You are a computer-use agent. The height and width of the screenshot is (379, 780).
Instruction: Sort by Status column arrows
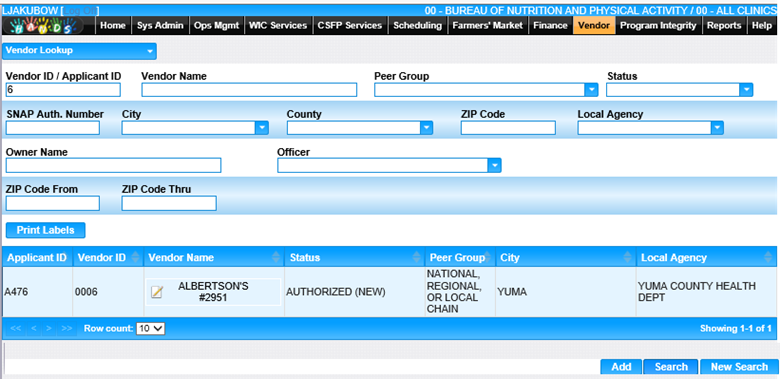[x=417, y=257]
